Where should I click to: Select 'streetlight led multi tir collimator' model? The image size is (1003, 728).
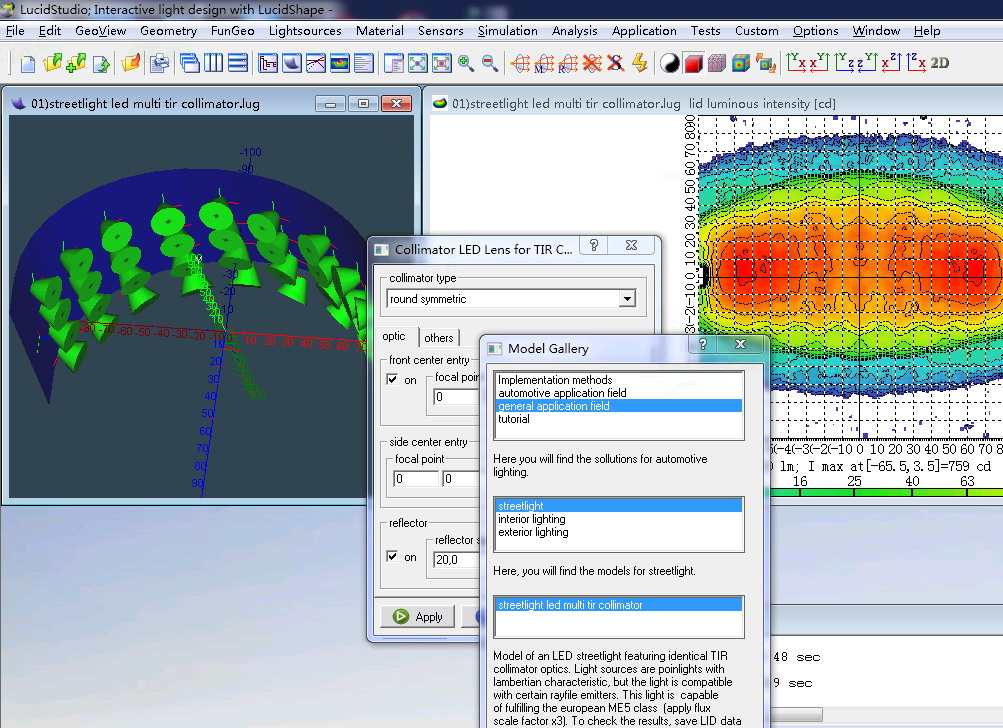(x=619, y=605)
